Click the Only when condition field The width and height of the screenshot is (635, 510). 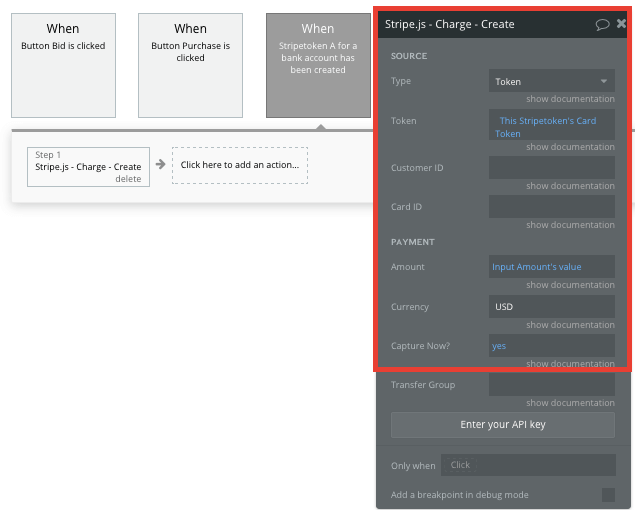[528, 465]
